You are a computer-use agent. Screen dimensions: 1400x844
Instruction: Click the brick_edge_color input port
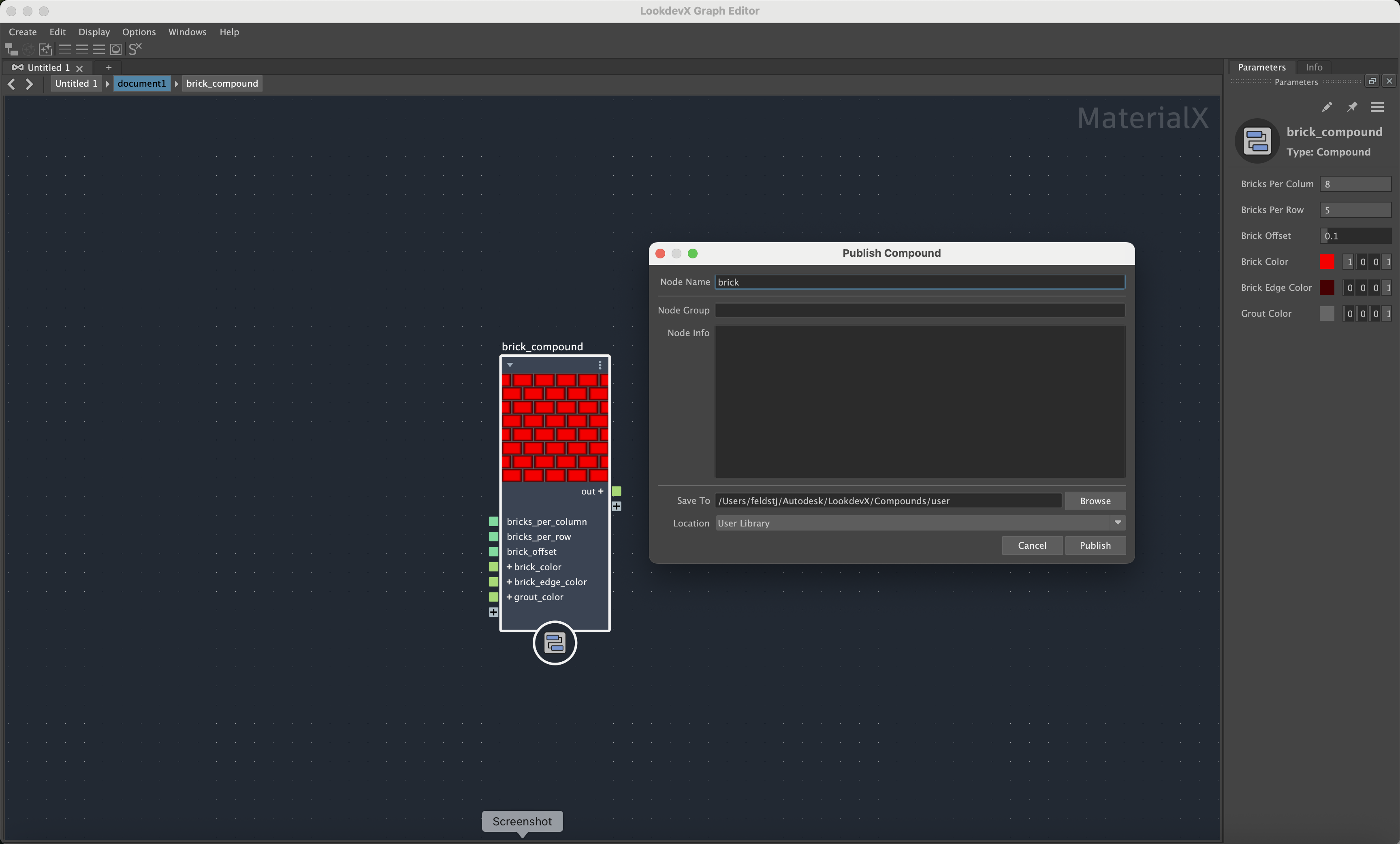[x=494, y=582]
